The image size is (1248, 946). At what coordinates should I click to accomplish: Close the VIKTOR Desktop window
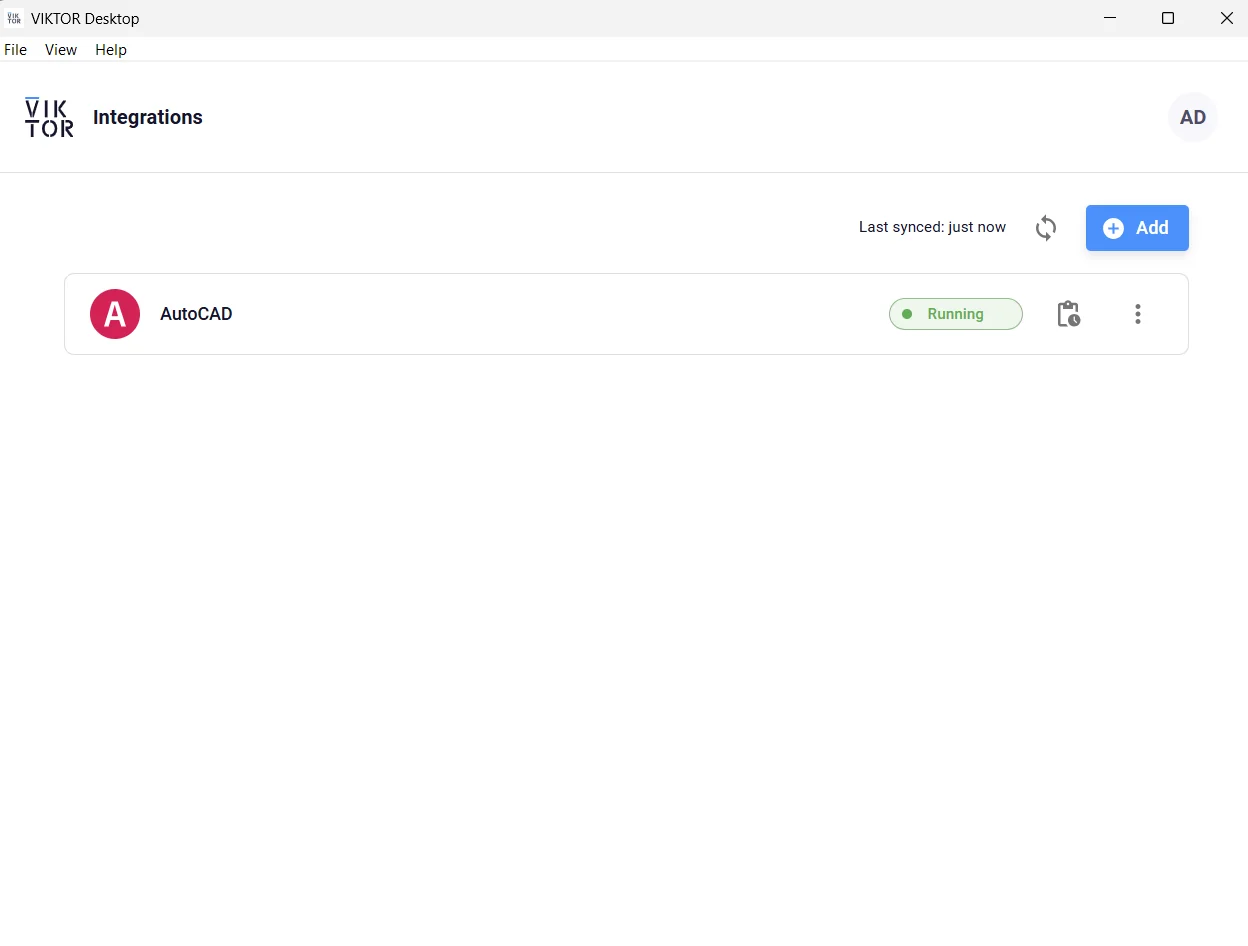point(1226,18)
